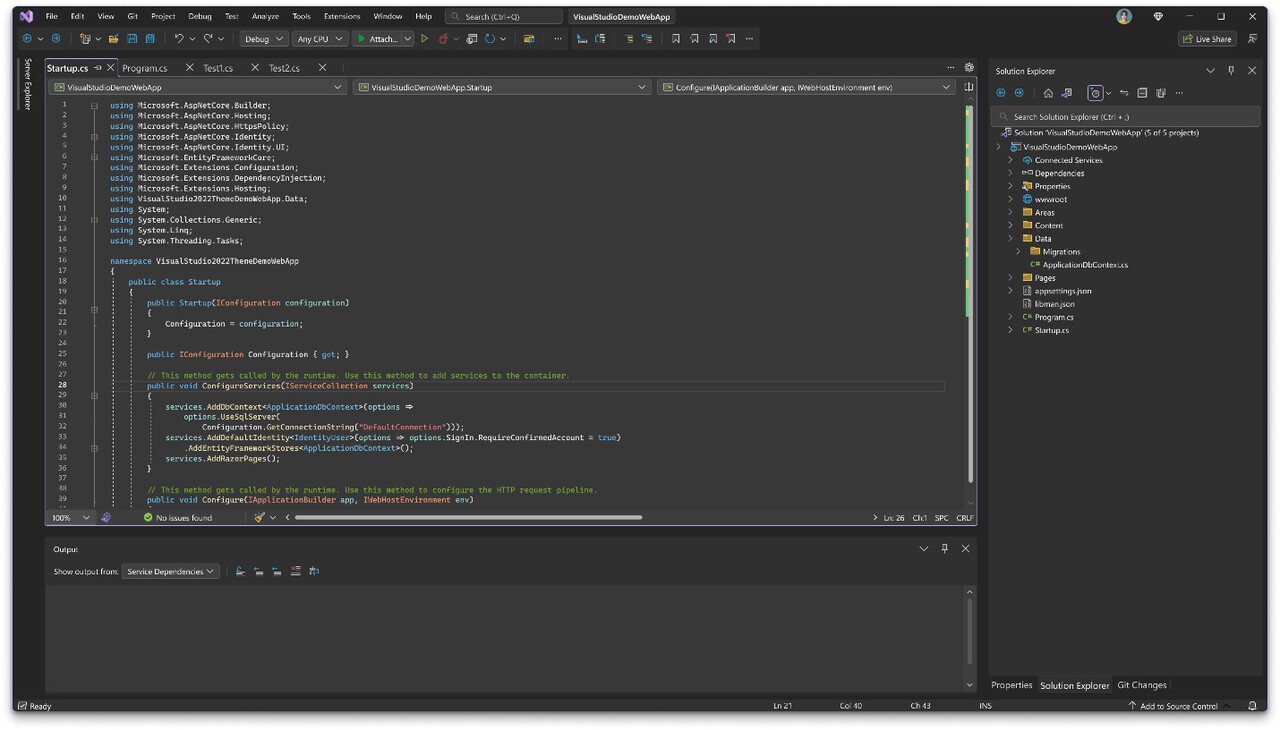
Task: Click the Save All icon in the toolbar
Action: (148, 38)
